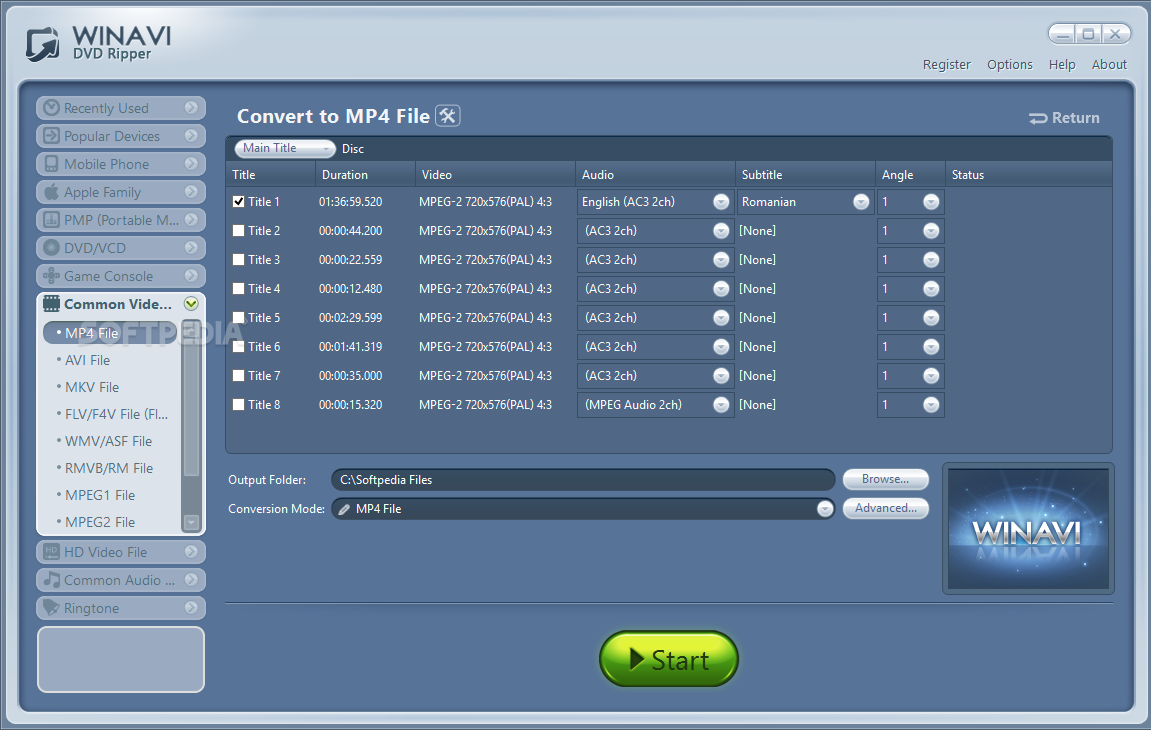Open the Main Title dropdown
This screenshot has width=1151, height=730.
point(285,148)
